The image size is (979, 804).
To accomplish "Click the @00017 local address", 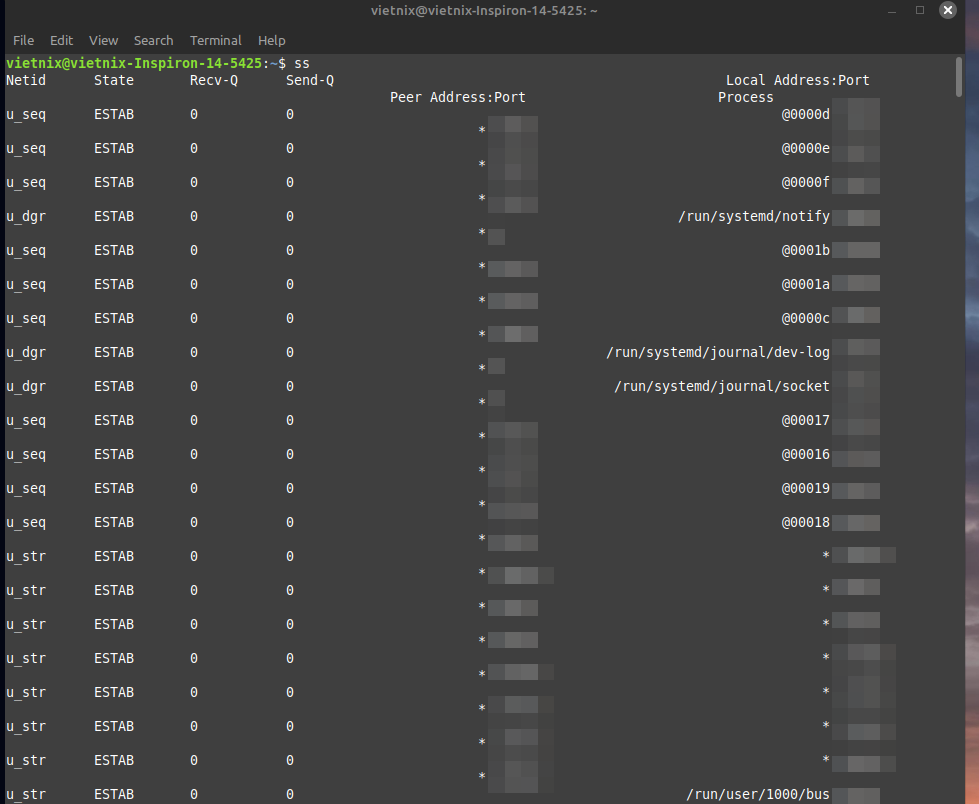I will point(805,421).
